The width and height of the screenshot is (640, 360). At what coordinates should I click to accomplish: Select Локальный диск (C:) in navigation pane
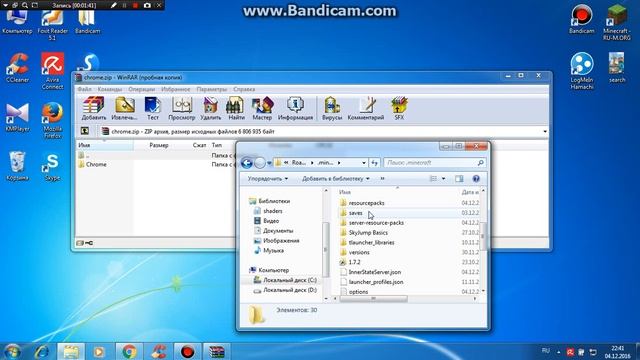tap(285, 280)
